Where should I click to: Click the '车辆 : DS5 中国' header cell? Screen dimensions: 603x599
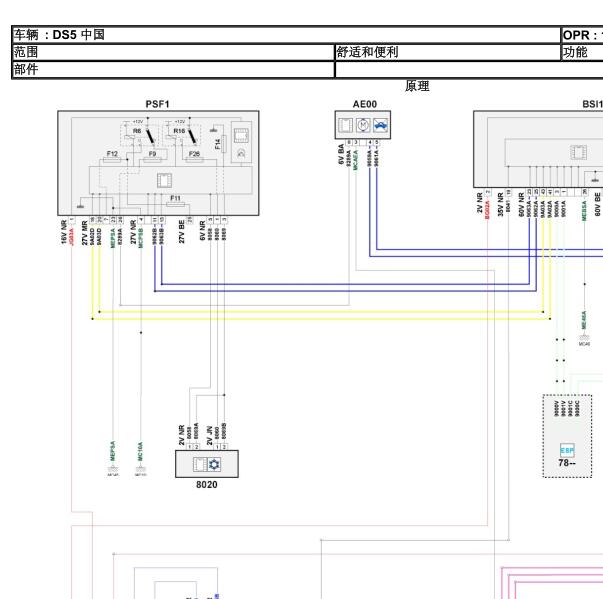coord(287,35)
